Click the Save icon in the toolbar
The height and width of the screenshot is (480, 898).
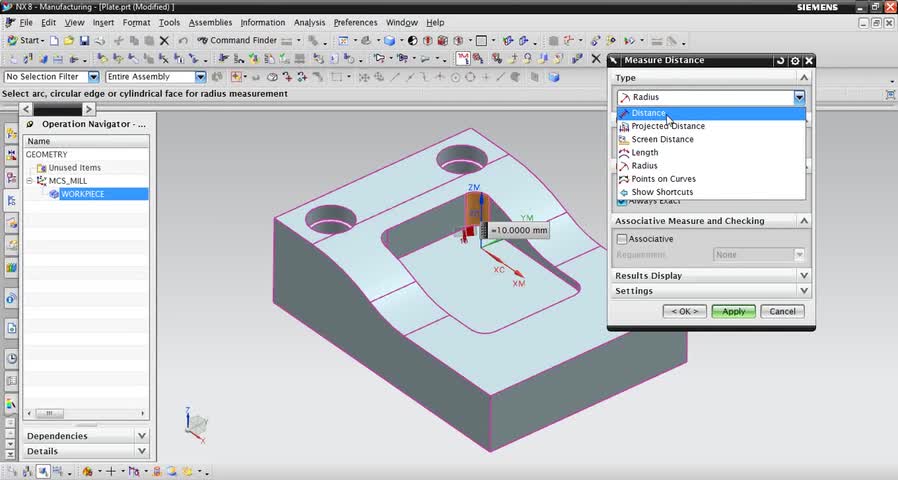pos(85,41)
